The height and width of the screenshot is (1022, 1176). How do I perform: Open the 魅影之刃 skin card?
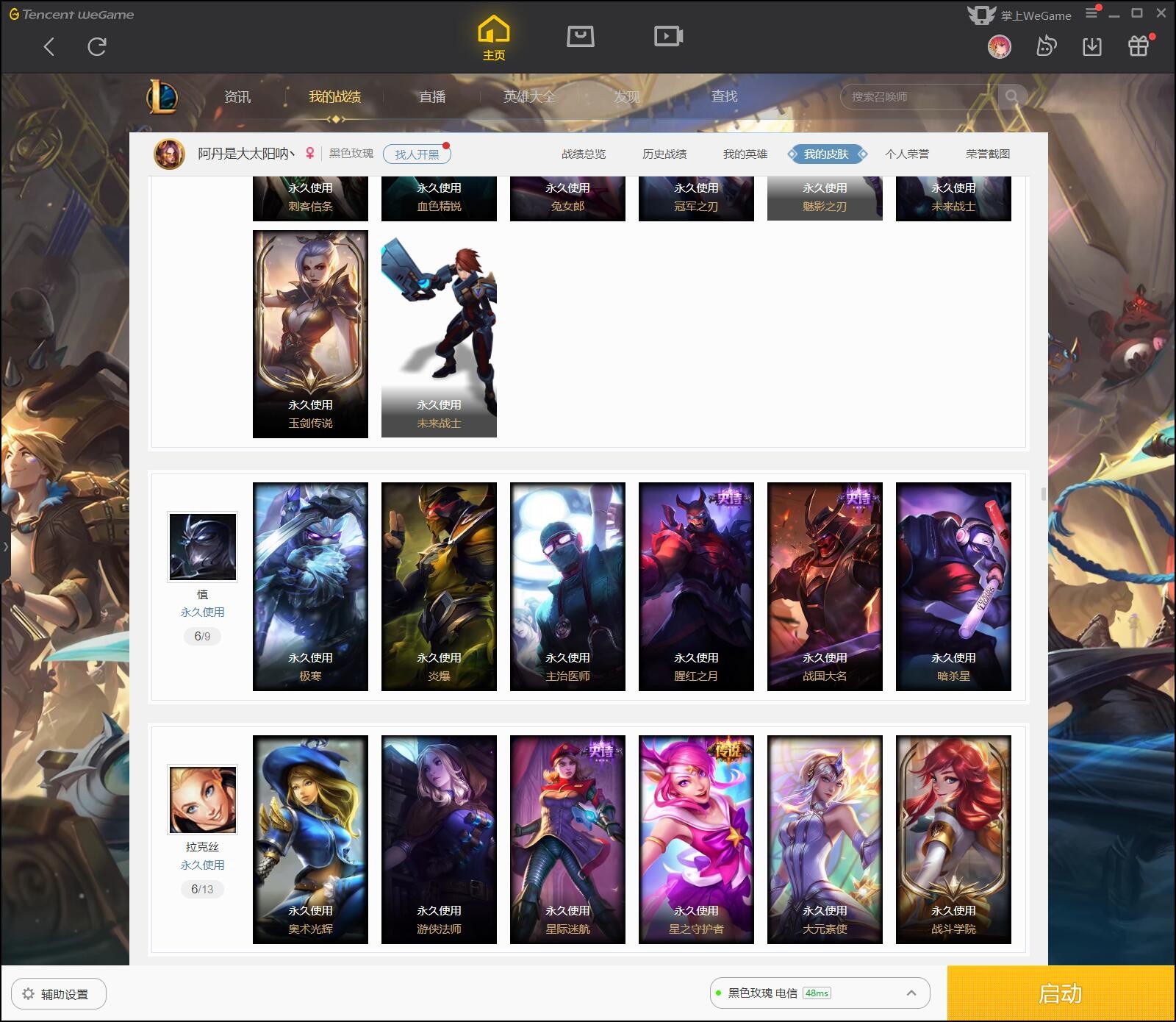(x=825, y=199)
